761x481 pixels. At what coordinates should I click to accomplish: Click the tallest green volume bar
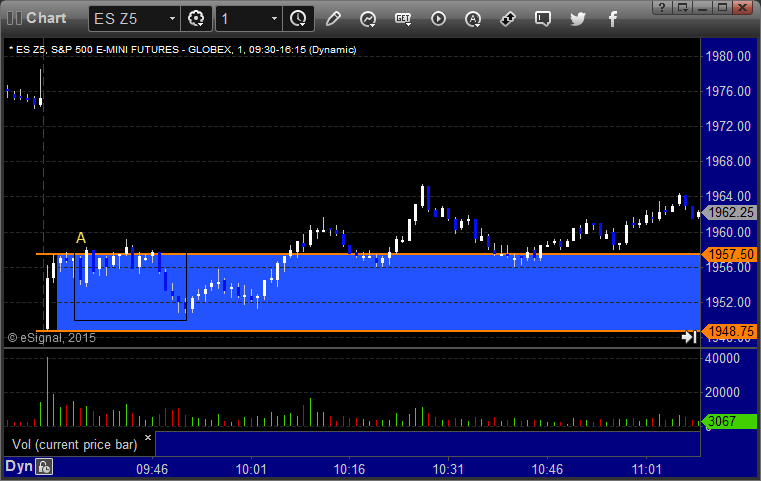pos(48,392)
